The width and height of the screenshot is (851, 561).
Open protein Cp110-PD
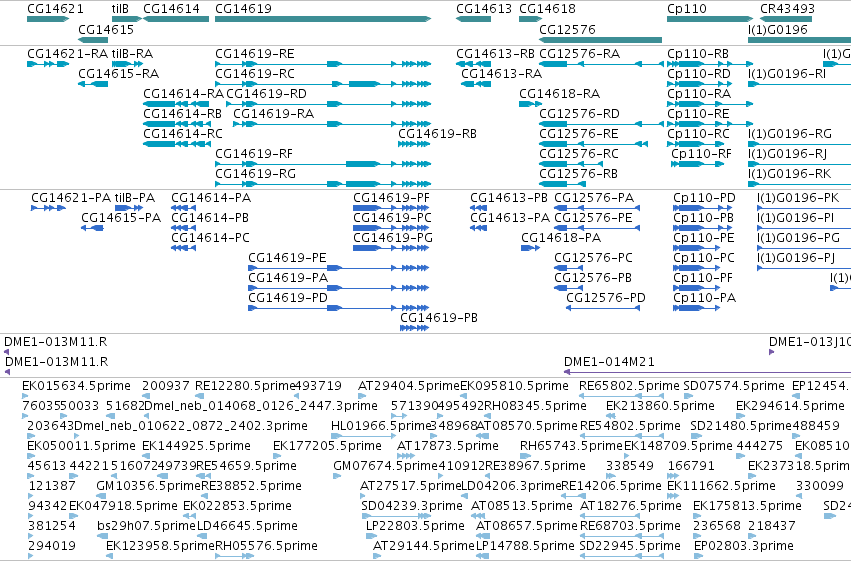(704, 198)
